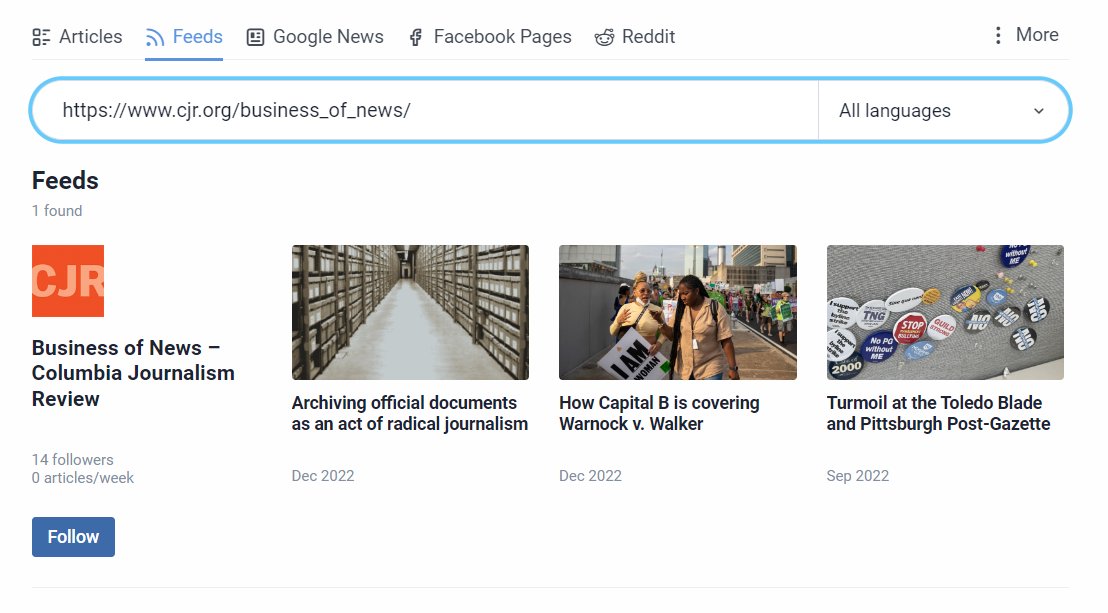Select the Feeds tab label
Screen dimensions: 1108x613
pos(198,37)
